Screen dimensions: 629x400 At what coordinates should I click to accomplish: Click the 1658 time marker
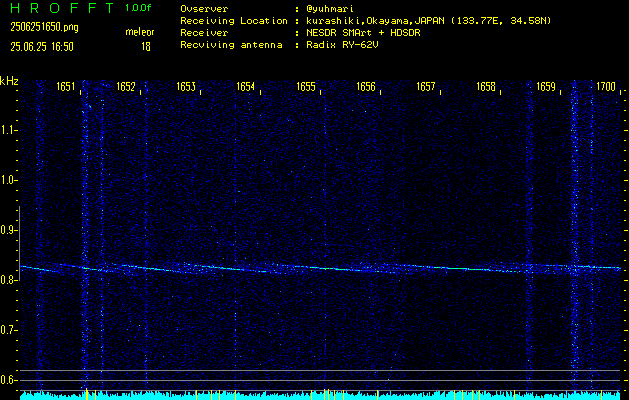click(486, 87)
